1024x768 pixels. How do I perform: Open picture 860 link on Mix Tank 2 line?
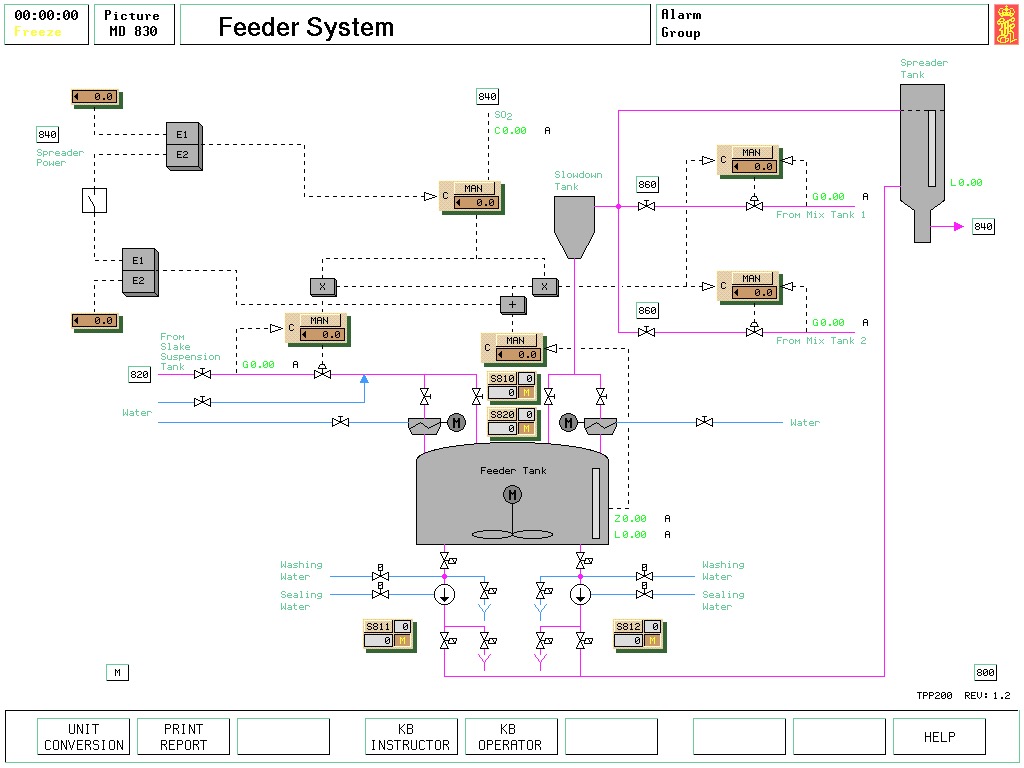tap(647, 311)
